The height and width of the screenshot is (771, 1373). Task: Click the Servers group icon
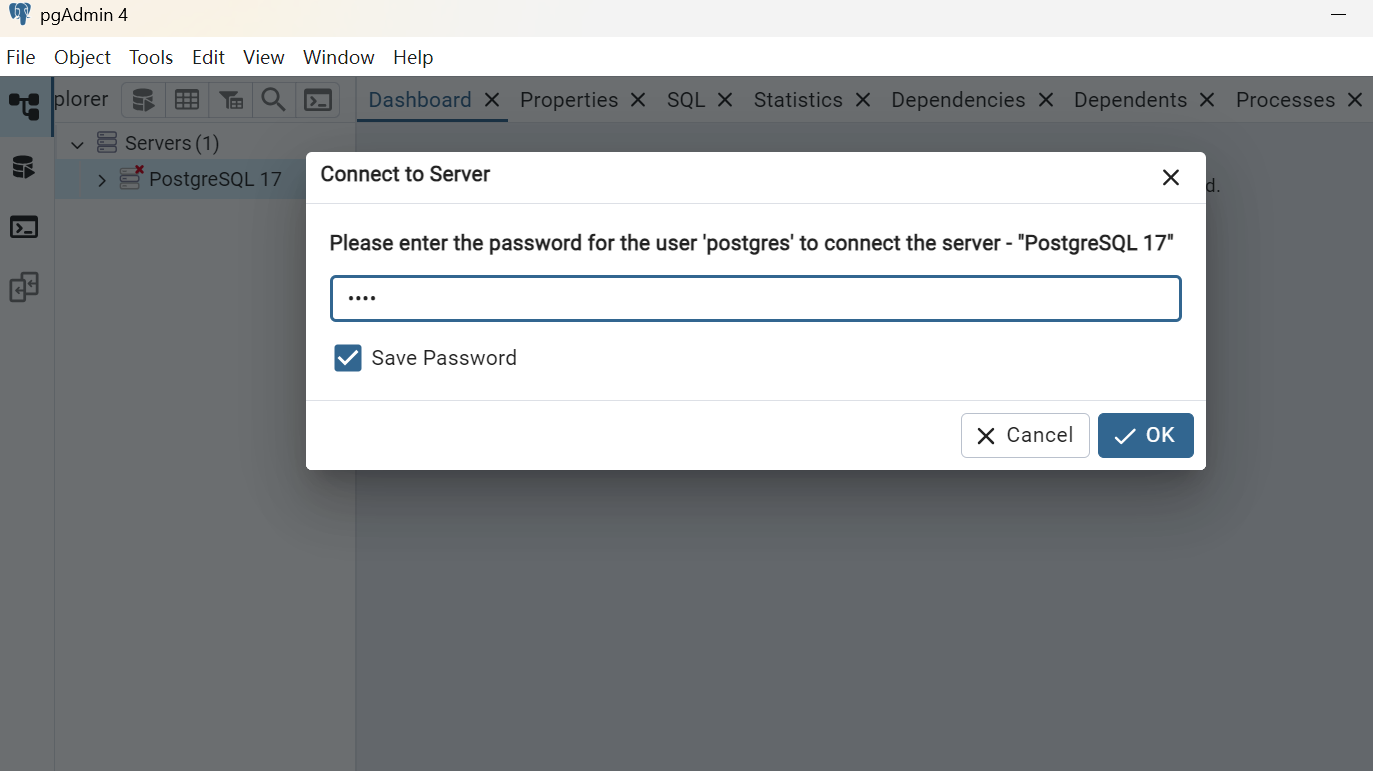107,143
